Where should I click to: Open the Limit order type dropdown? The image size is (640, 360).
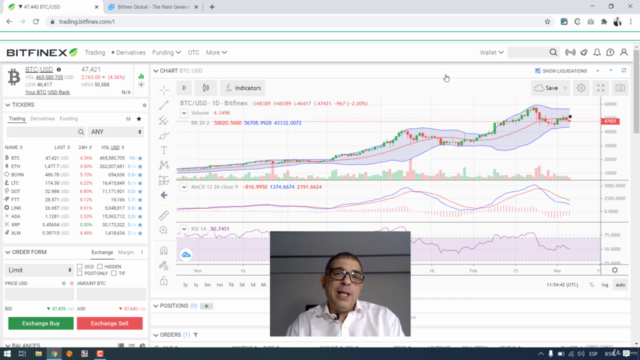[39, 270]
